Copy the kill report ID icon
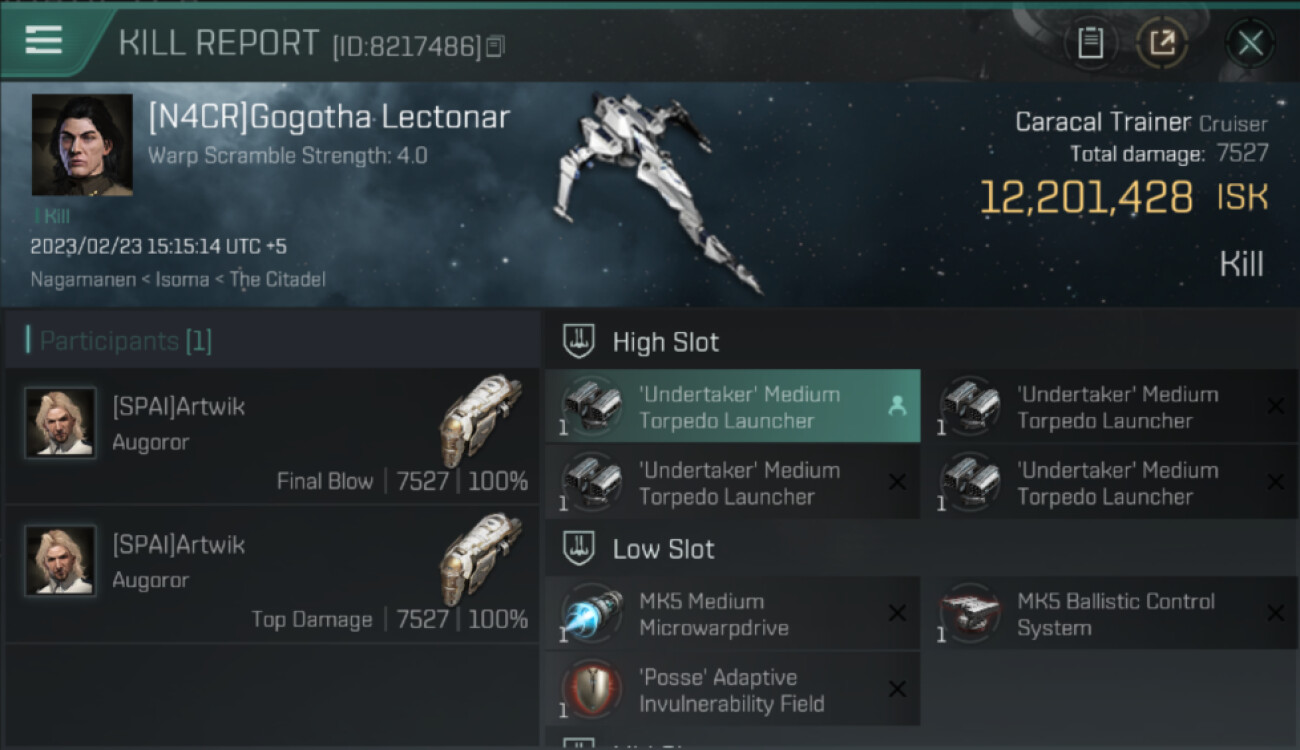The image size is (1300, 750). (495, 46)
